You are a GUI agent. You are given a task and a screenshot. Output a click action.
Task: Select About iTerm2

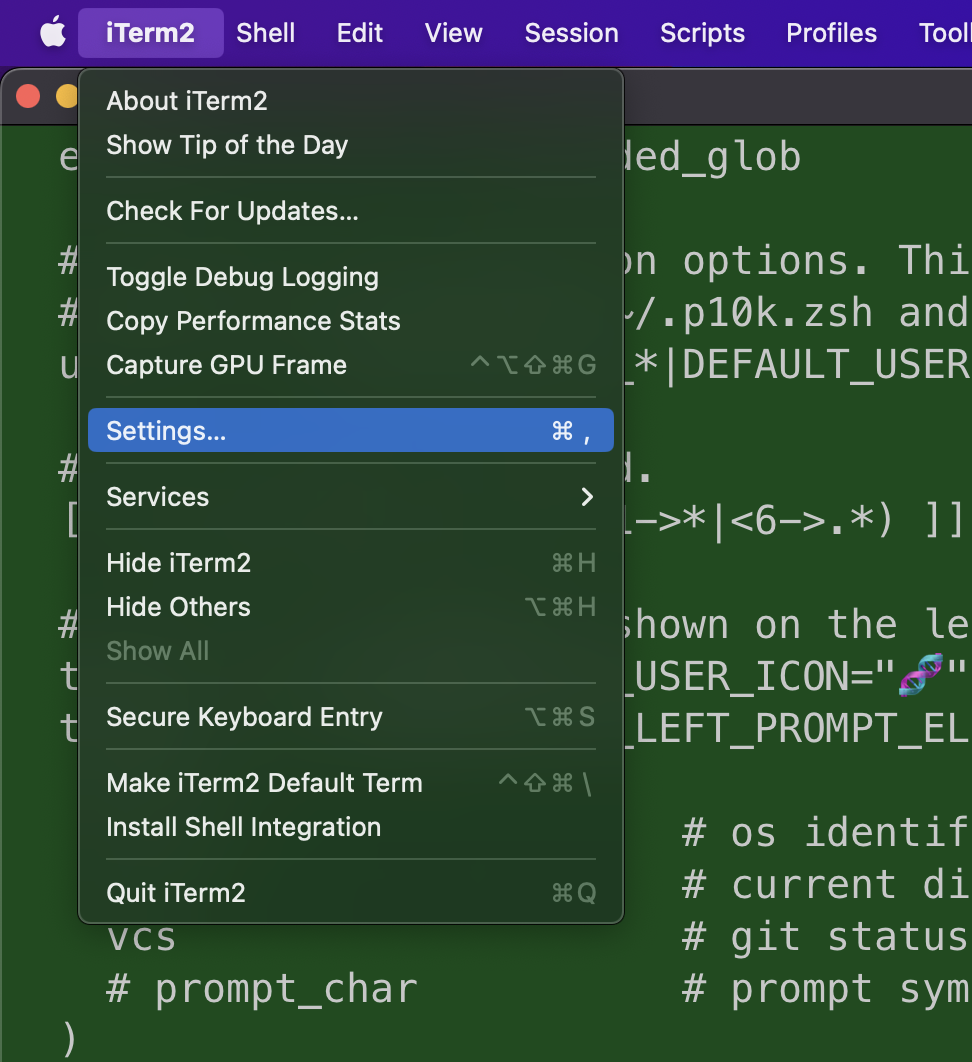351,101
